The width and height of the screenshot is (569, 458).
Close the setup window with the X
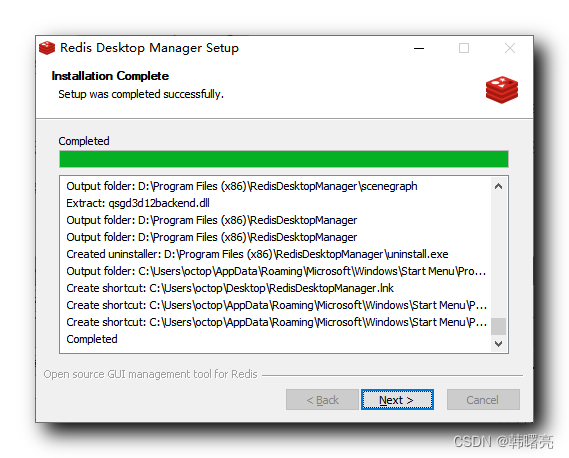[x=510, y=48]
